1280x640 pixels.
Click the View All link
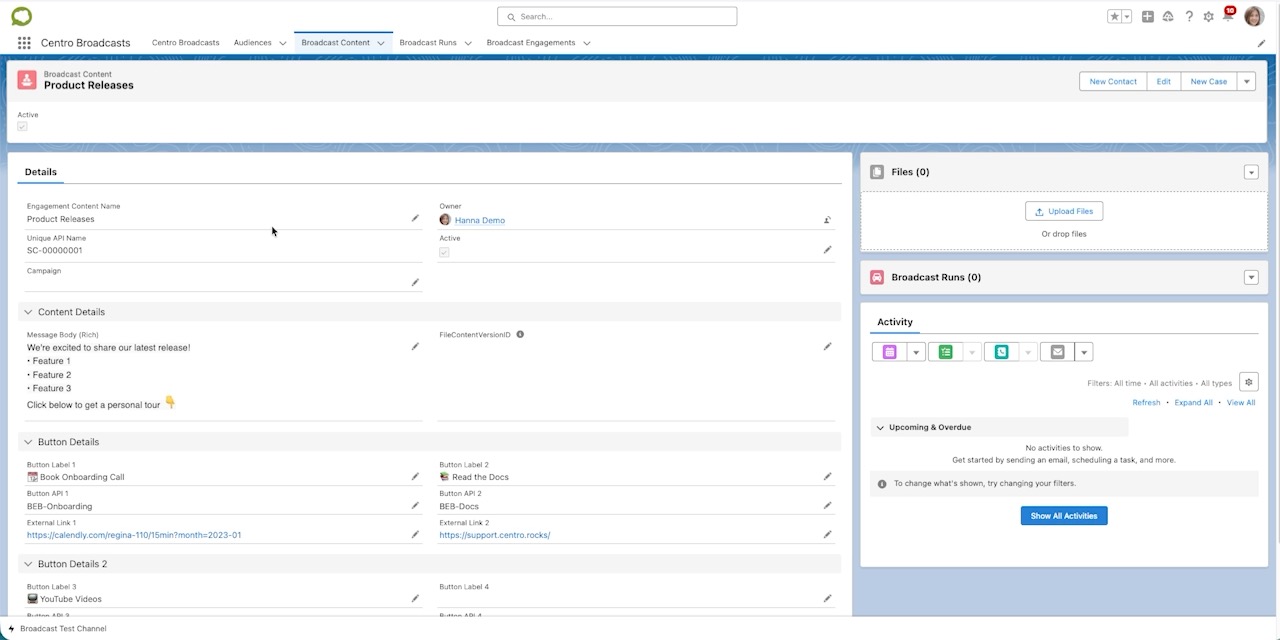[1241, 403]
